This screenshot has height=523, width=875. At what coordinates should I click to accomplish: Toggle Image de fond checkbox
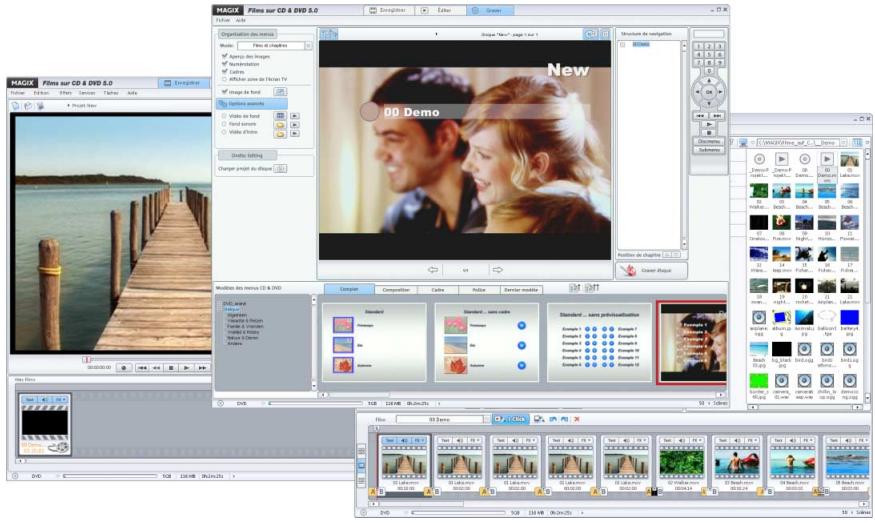click(x=224, y=92)
